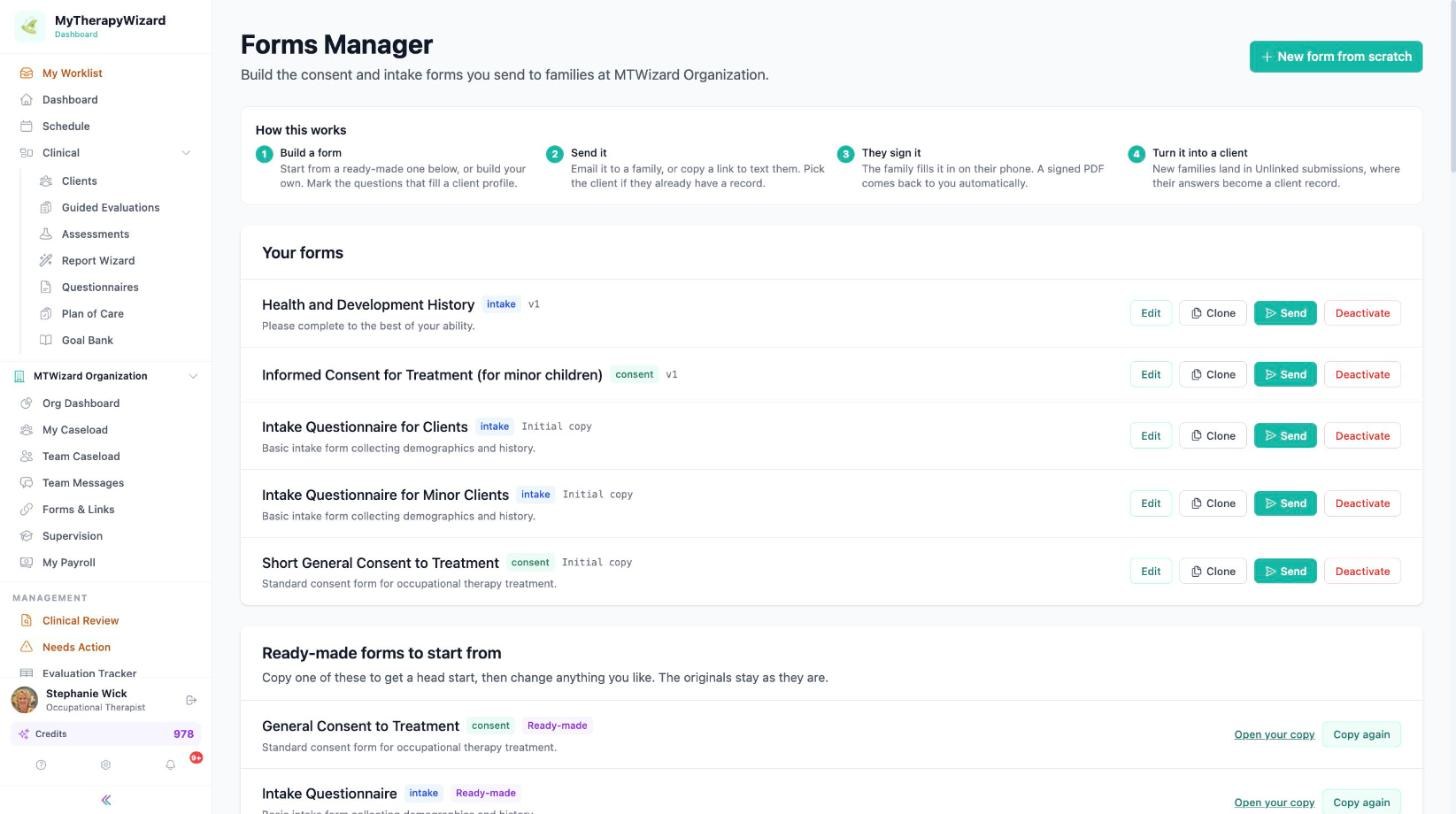Open settings gear icon in sidebar footer
1456x814 pixels.
[105, 765]
